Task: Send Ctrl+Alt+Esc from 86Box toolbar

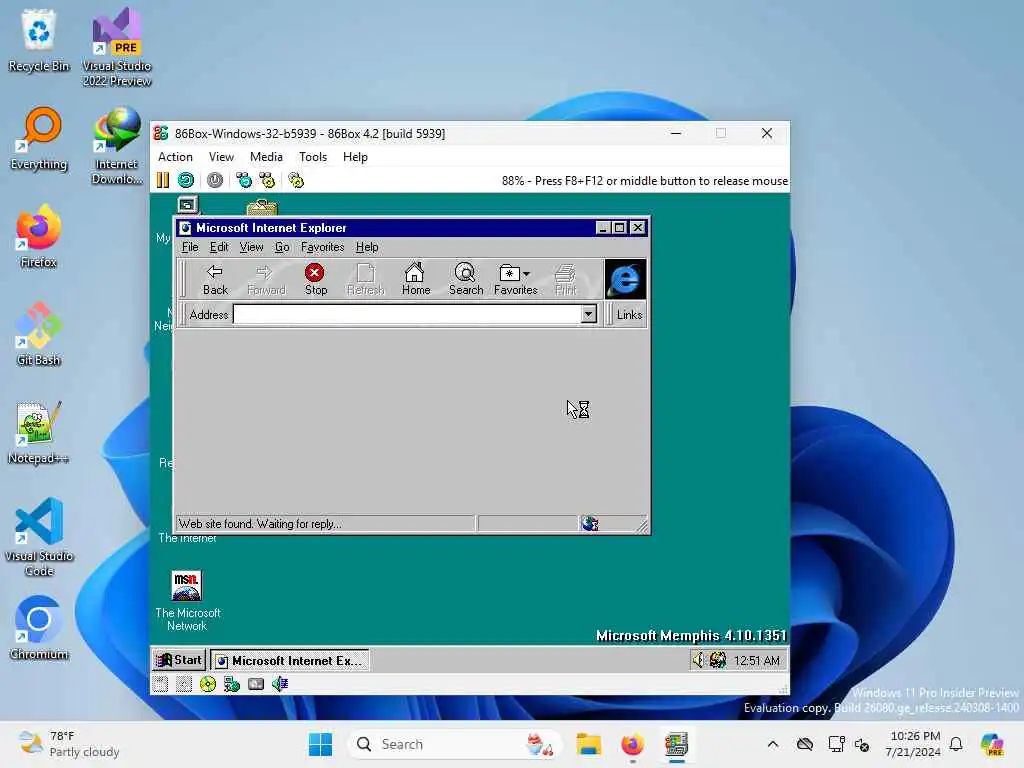Action: [267, 180]
